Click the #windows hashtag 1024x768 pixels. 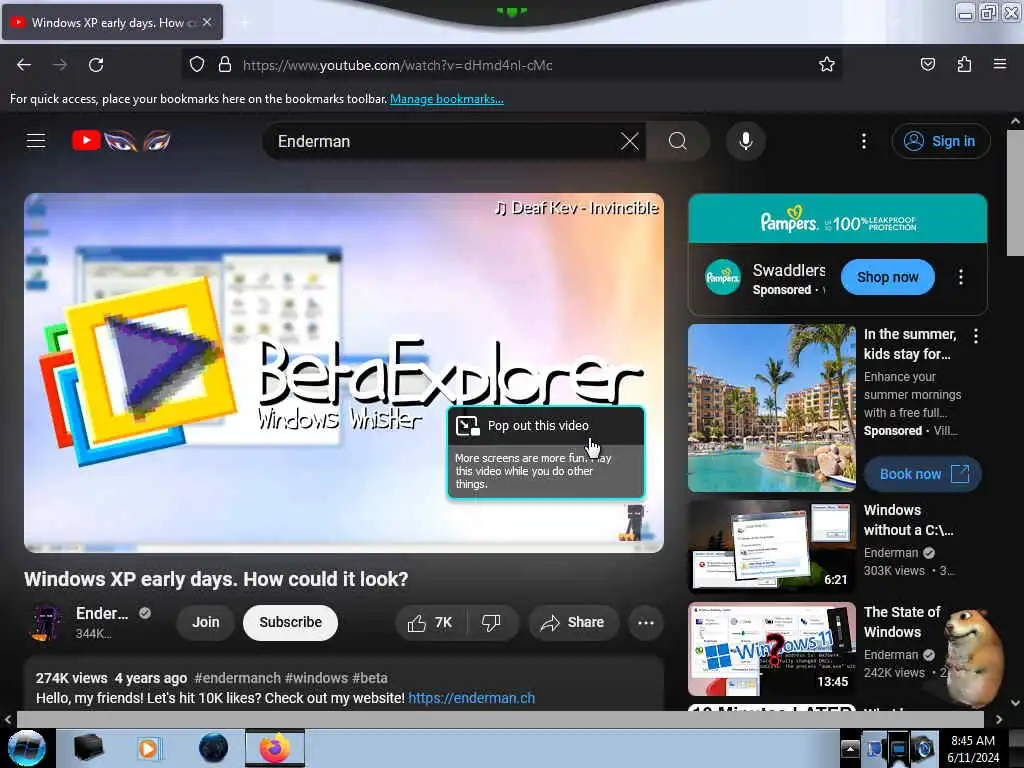point(316,678)
